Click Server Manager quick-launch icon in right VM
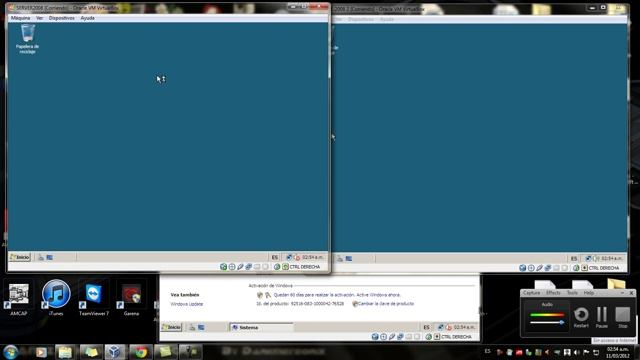640x360 pixels. (x=340, y=258)
